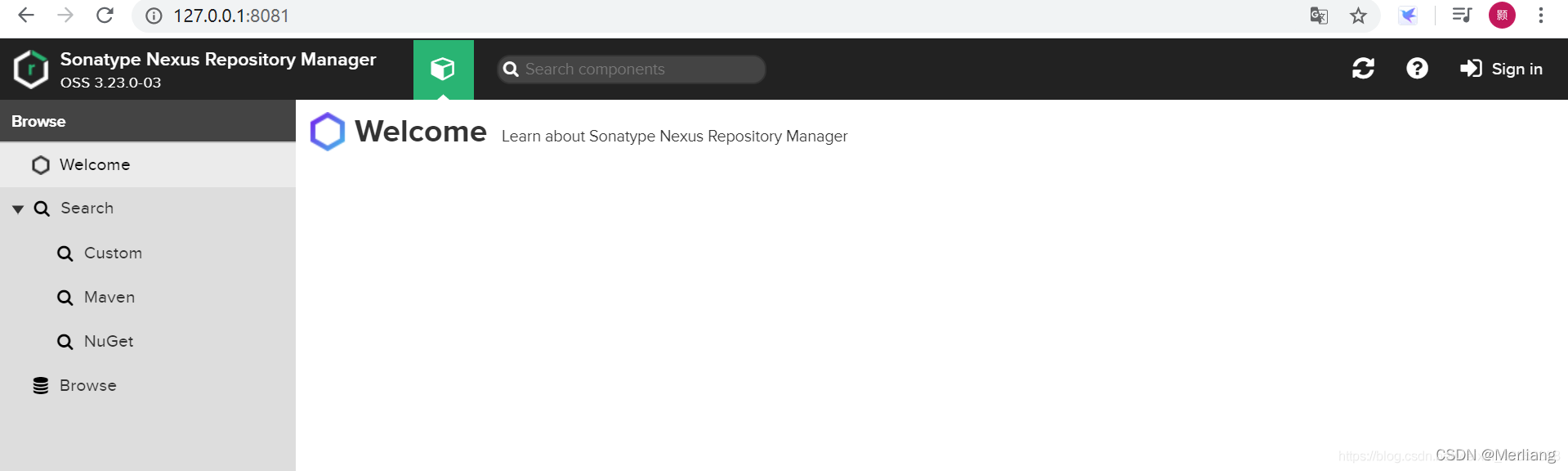Click the Sonatype Nexus logo icon
Viewport: 1568px width, 471px height.
31,70
